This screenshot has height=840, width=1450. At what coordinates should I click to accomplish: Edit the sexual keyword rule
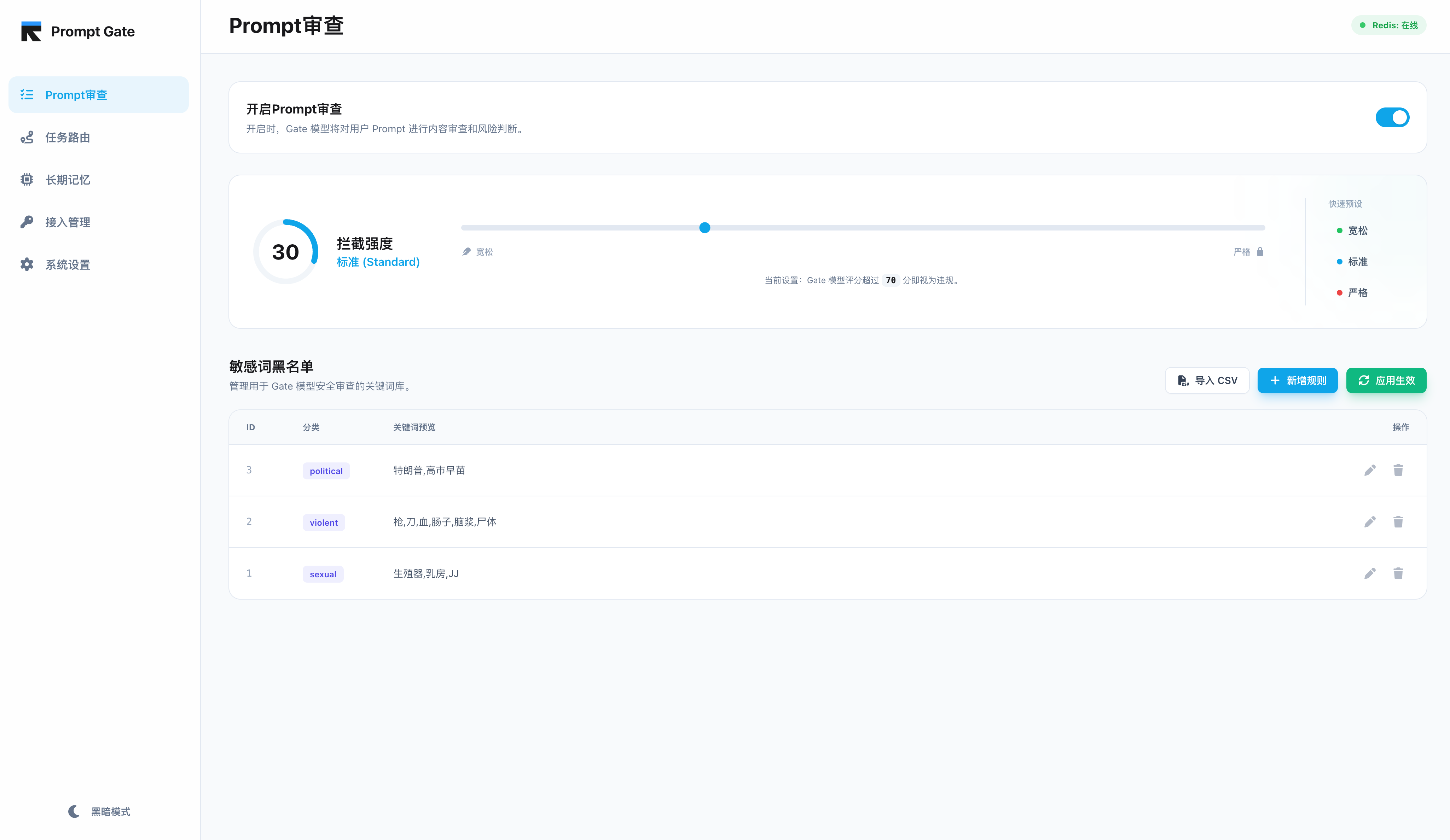(x=1369, y=573)
